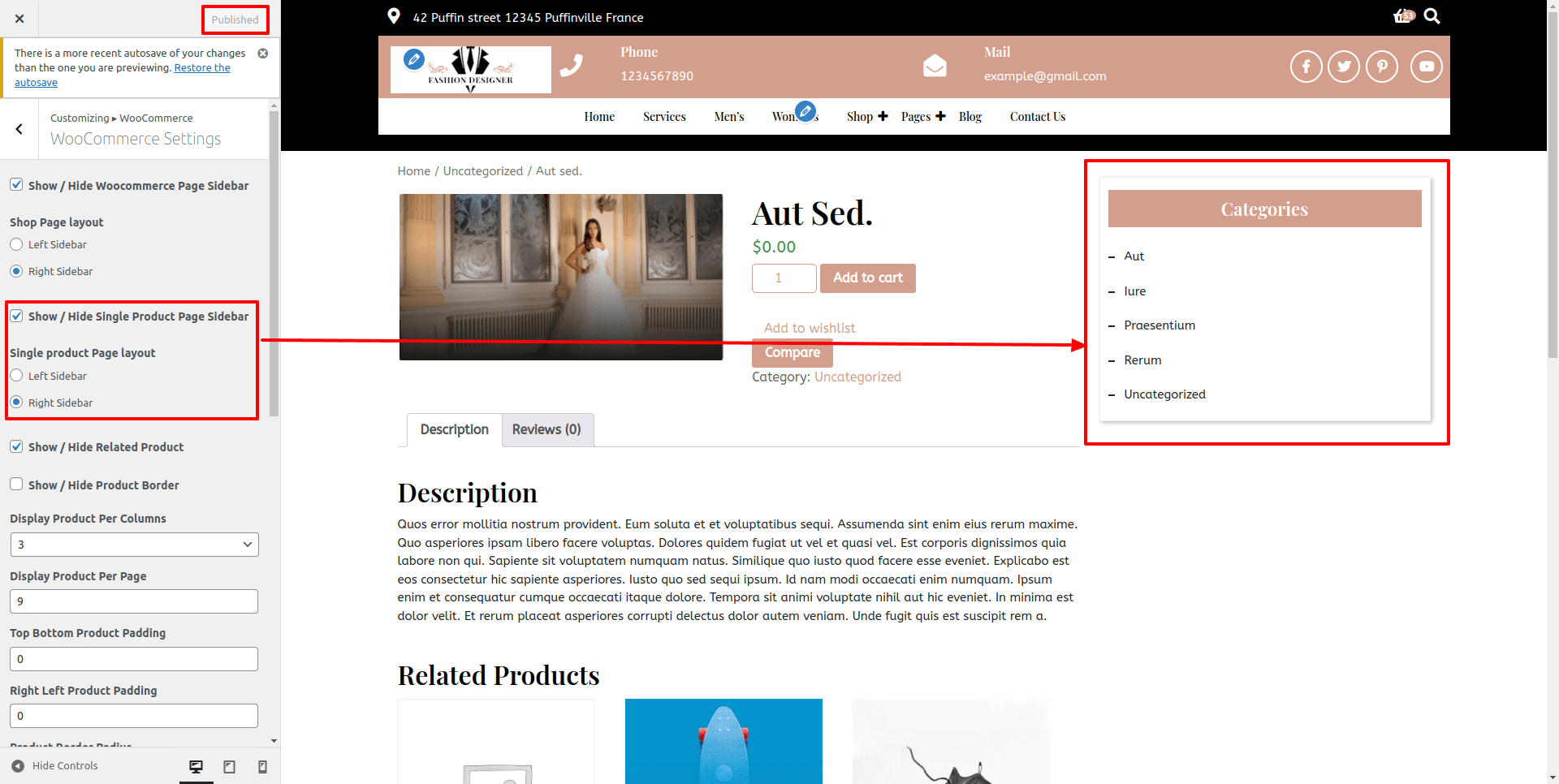Uncheck Show / Hide Related Product
The width and height of the screenshot is (1559, 784).
pos(16,446)
